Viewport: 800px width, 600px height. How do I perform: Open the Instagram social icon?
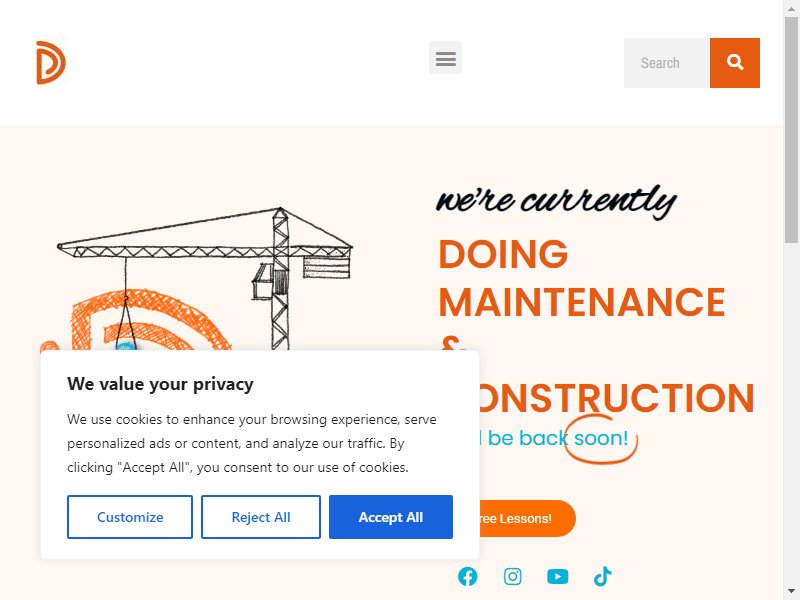(x=513, y=577)
